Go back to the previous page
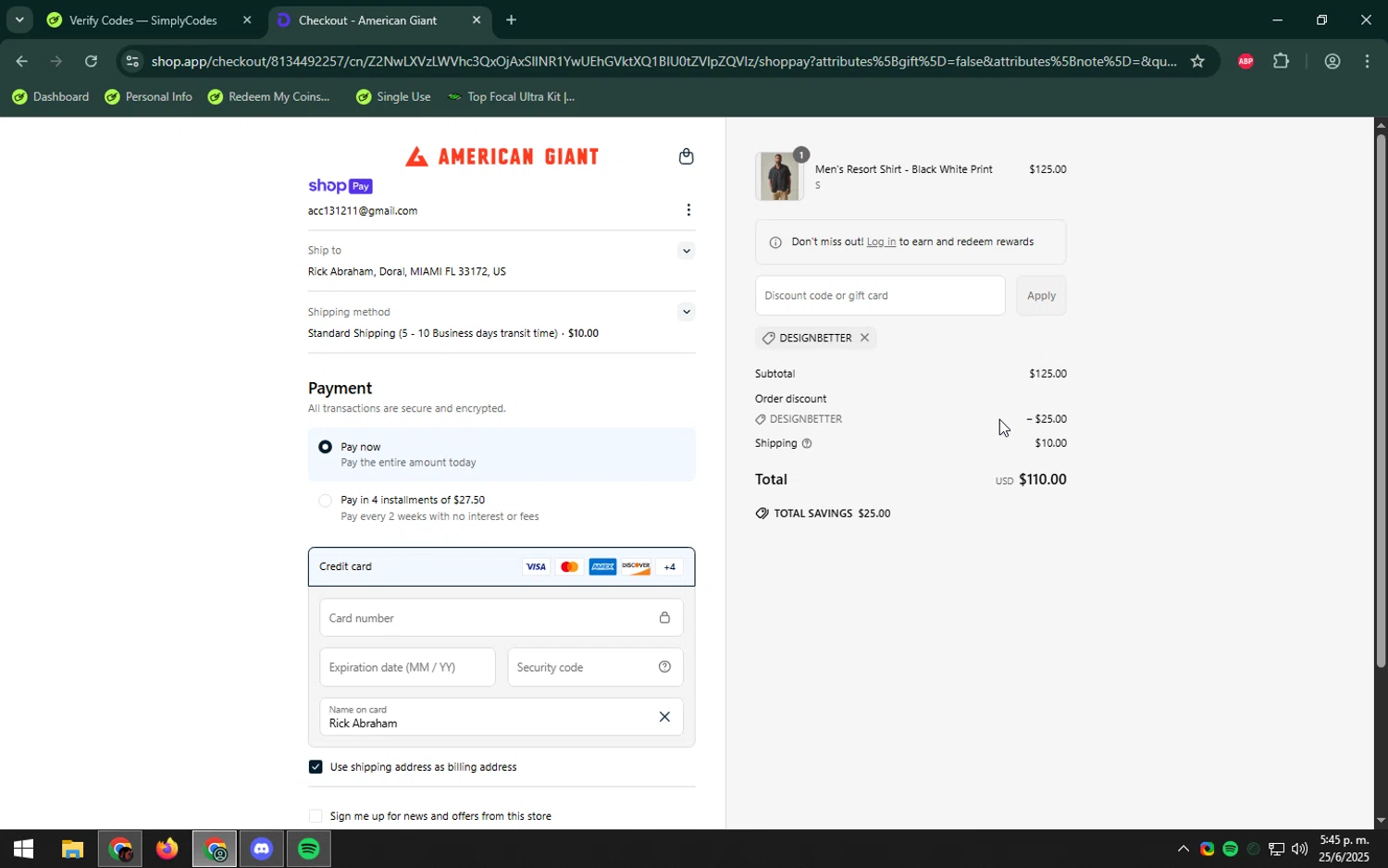Screen dimensions: 1388x868 [21, 61]
